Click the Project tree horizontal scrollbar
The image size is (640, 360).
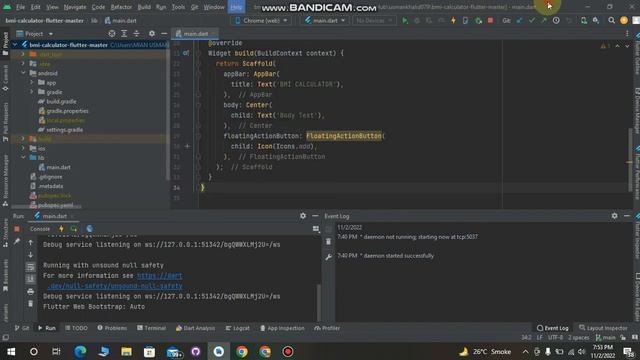pos(47,207)
